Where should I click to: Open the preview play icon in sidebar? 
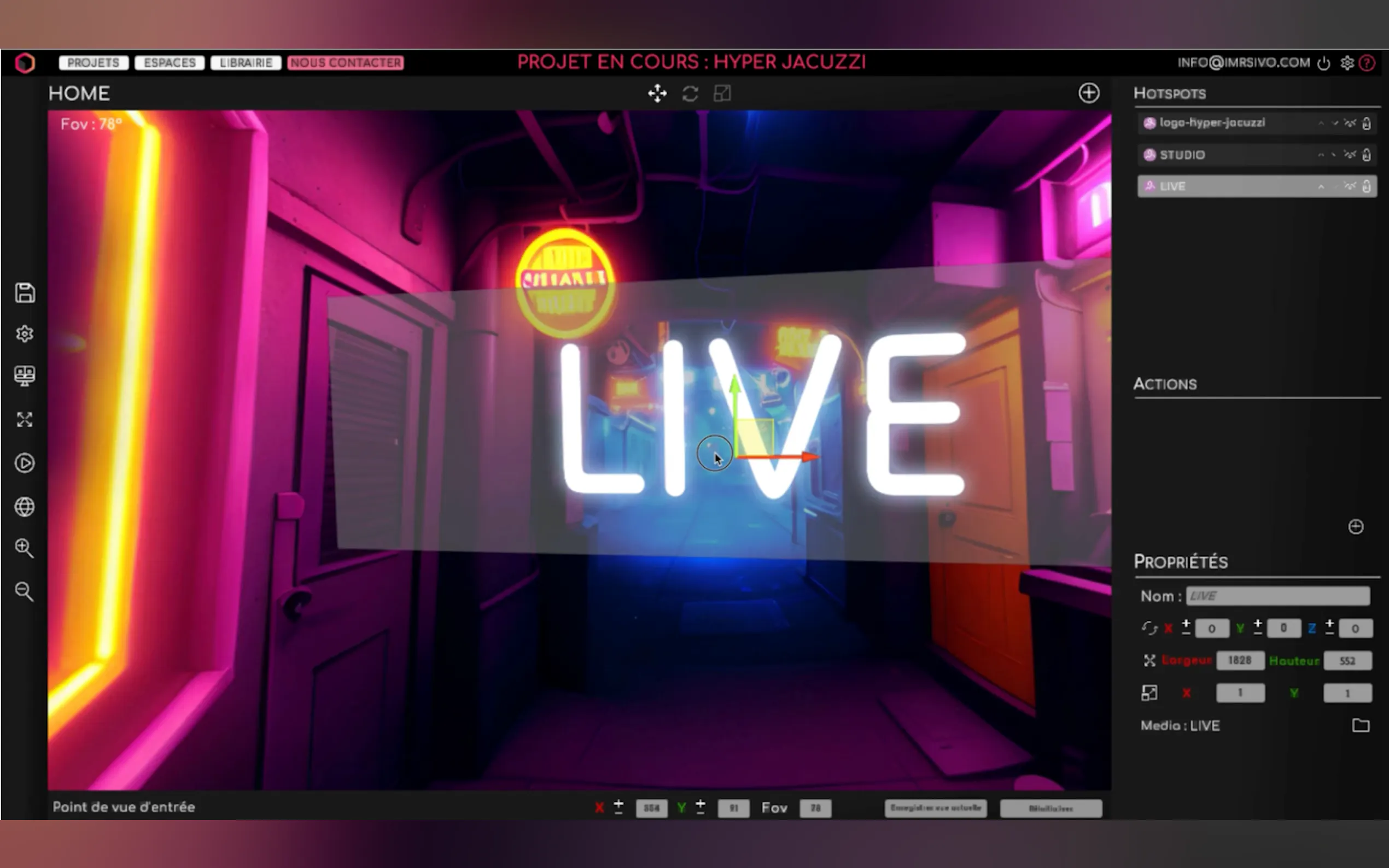(x=24, y=464)
